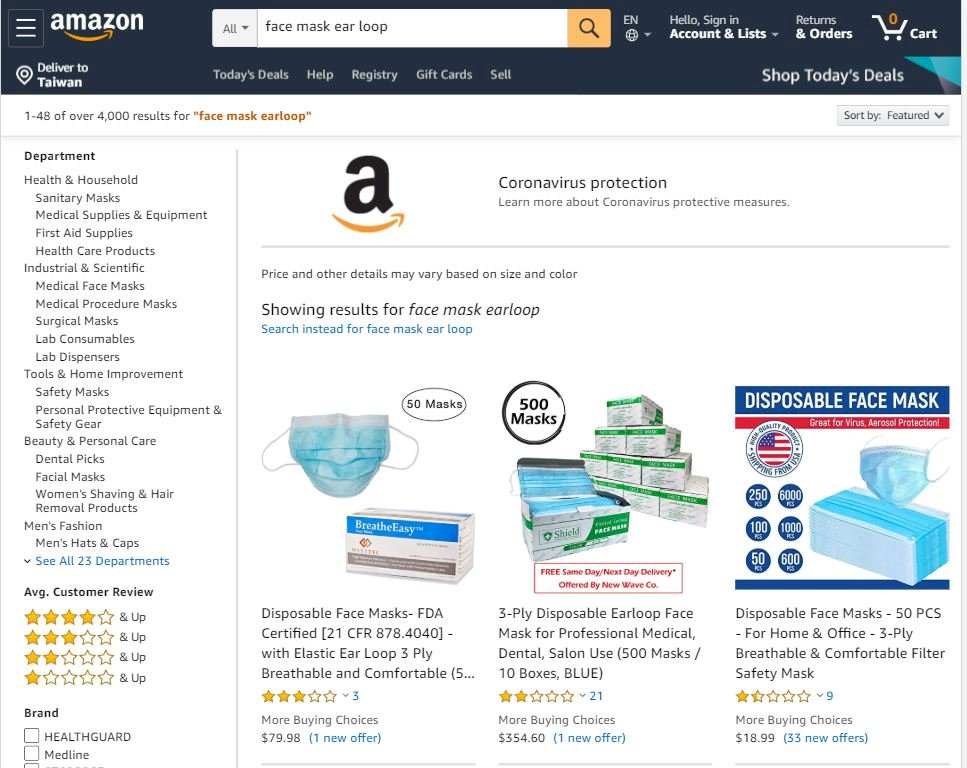Click the globe language icon
The height and width of the screenshot is (768, 967).
(x=632, y=35)
